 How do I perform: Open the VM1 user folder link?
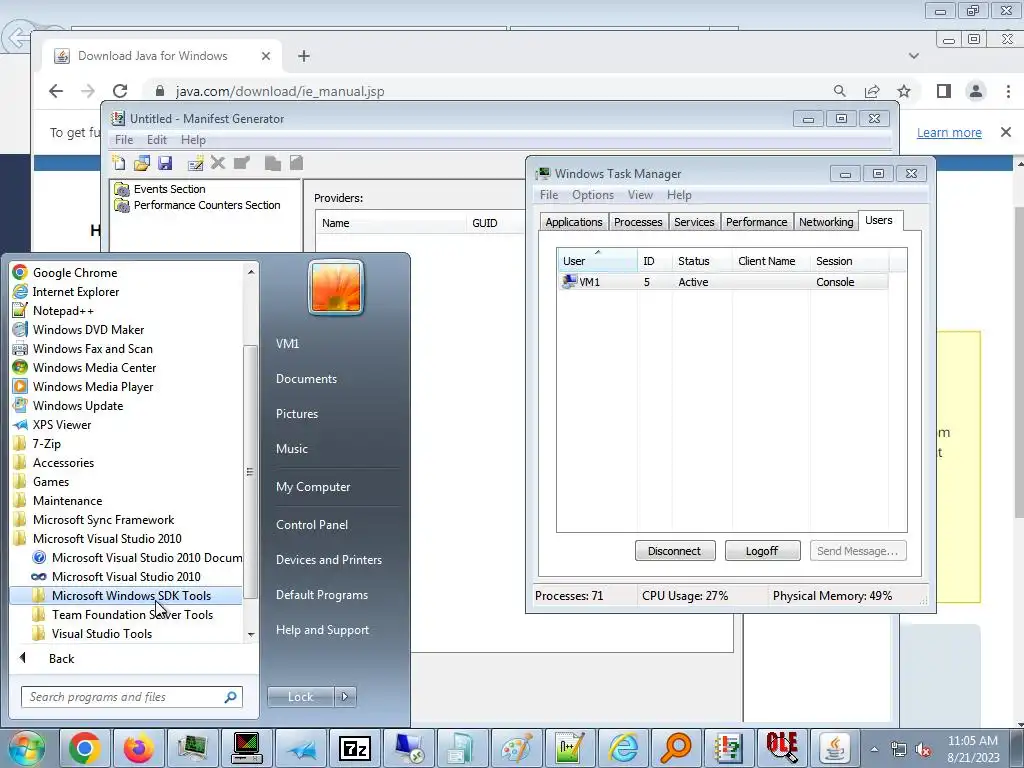pyautogui.click(x=287, y=344)
